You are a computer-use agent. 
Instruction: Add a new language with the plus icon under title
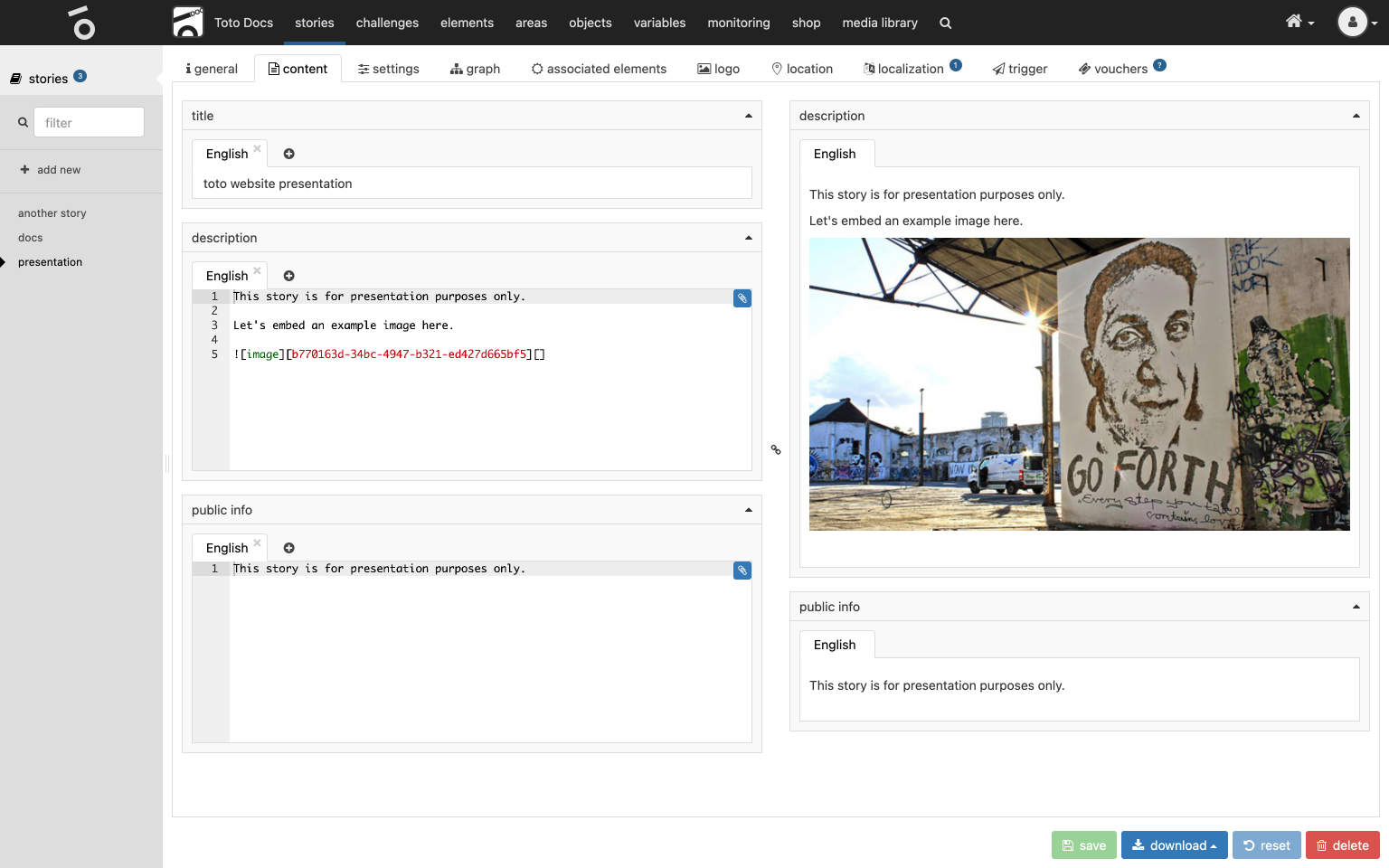(x=288, y=154)
